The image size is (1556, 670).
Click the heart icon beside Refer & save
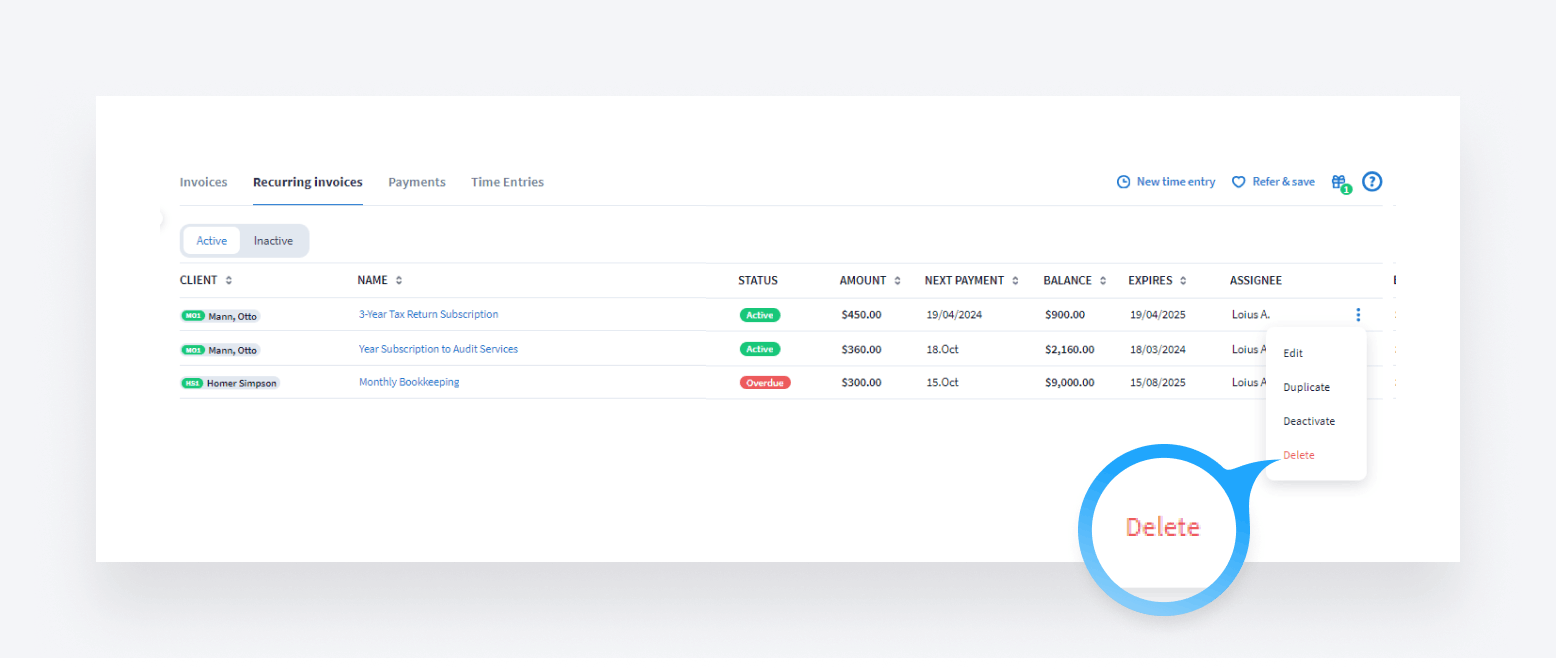(x=1238, y=182)
